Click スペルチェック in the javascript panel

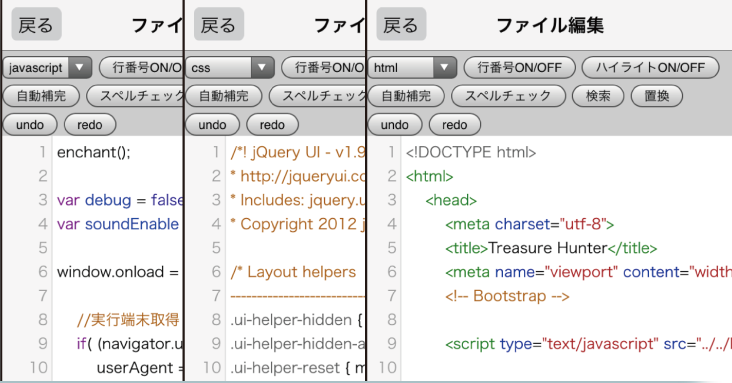(x=135, y=96)
